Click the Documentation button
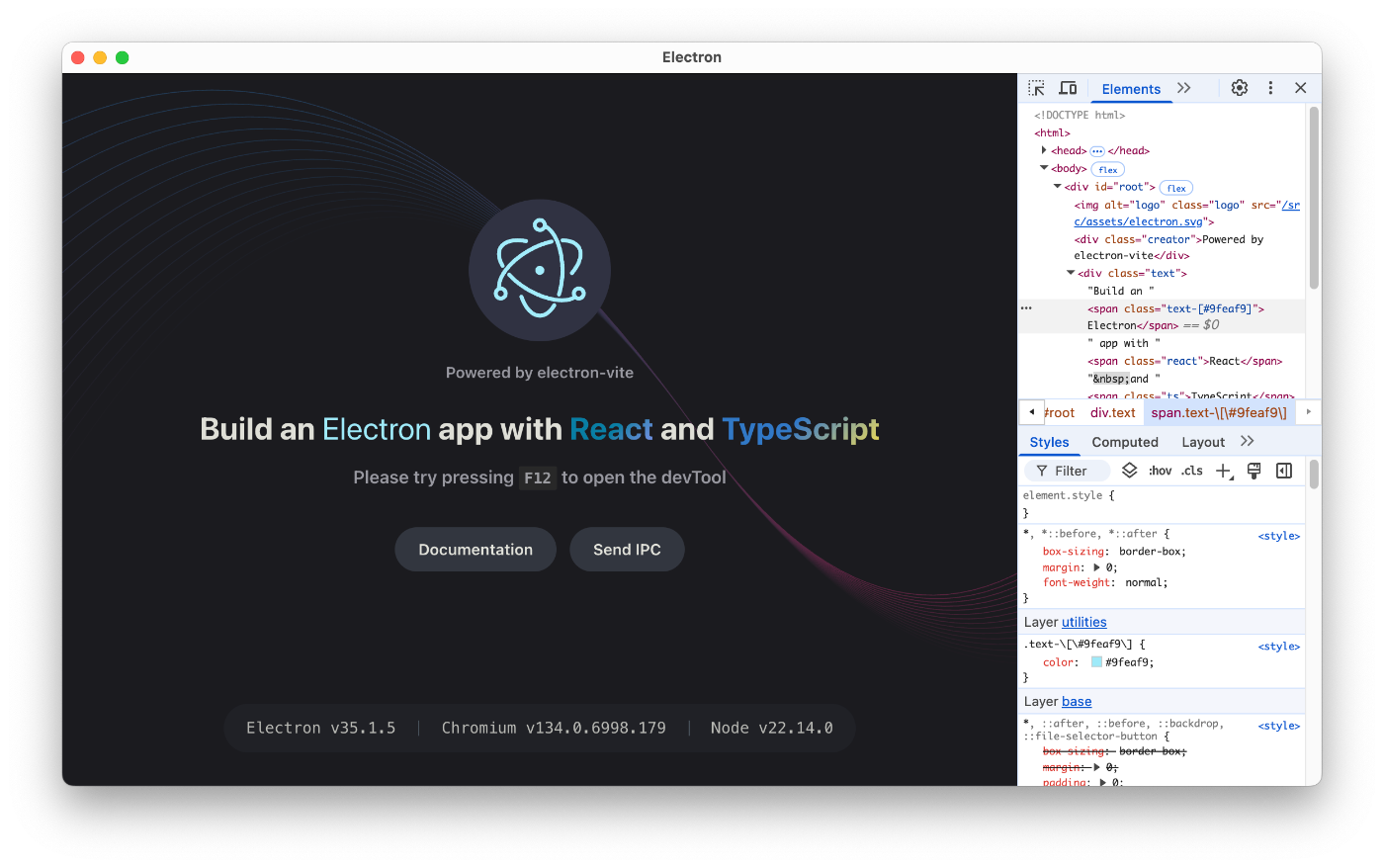The width and height of the screenshot is (1384, 868). [476, 550]
